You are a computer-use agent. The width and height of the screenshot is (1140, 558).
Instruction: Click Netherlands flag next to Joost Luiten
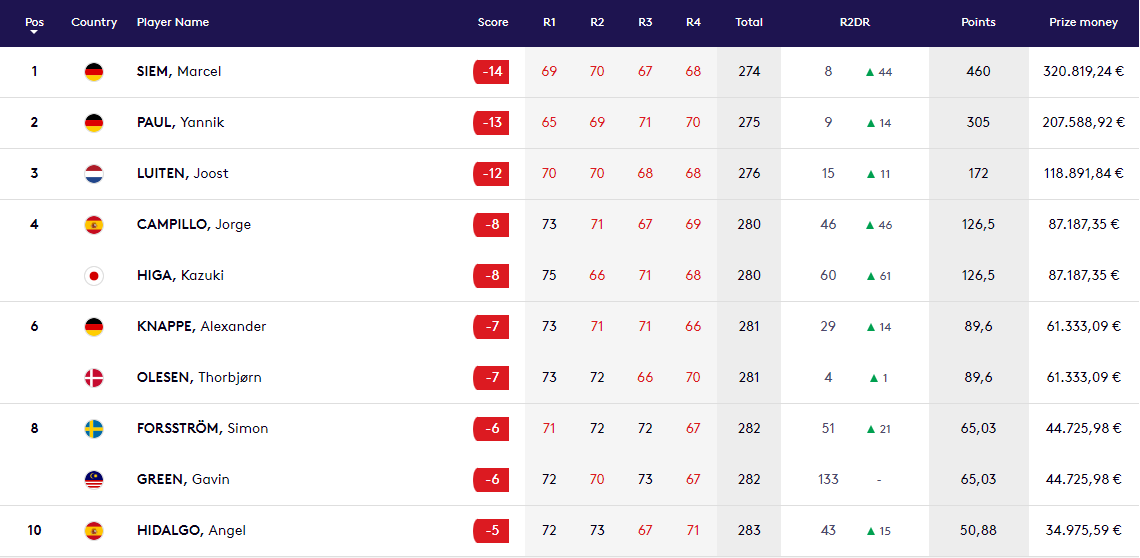[94, 174]
